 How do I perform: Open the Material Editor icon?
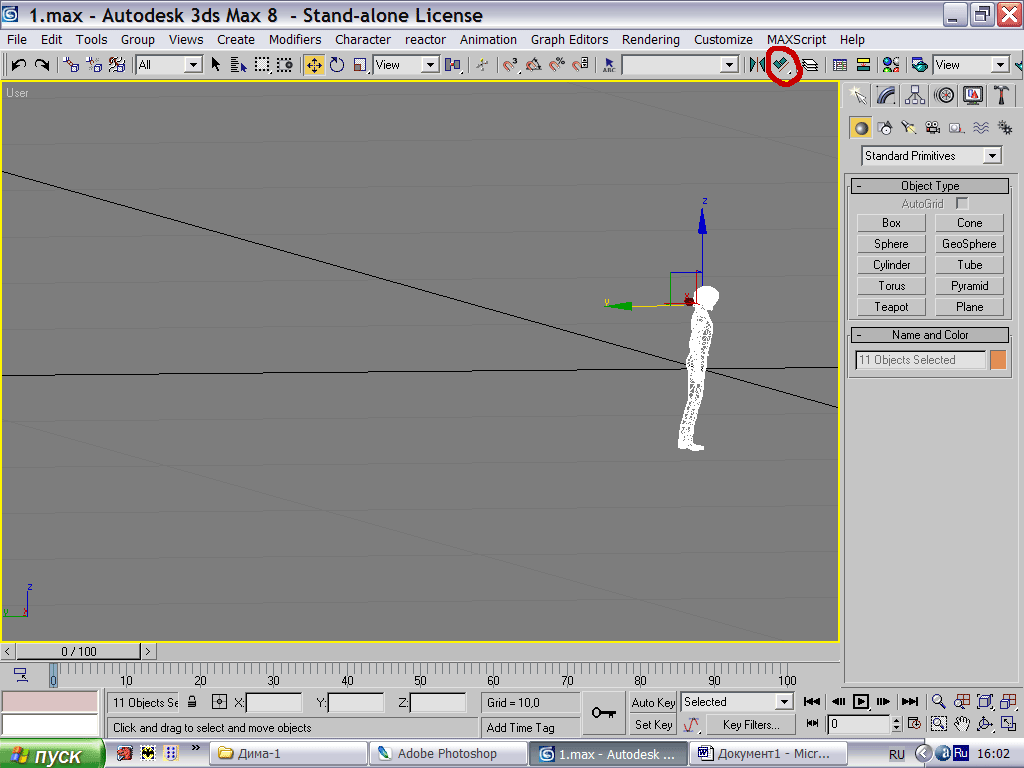click(x=891, y=65)
